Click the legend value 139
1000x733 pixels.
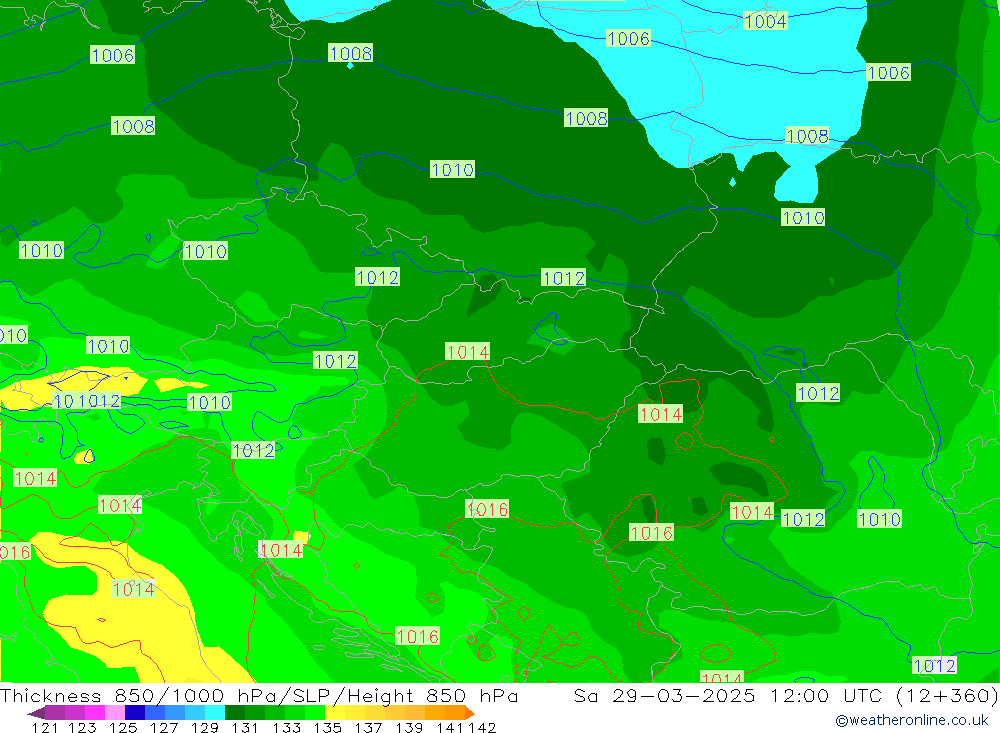409,727
